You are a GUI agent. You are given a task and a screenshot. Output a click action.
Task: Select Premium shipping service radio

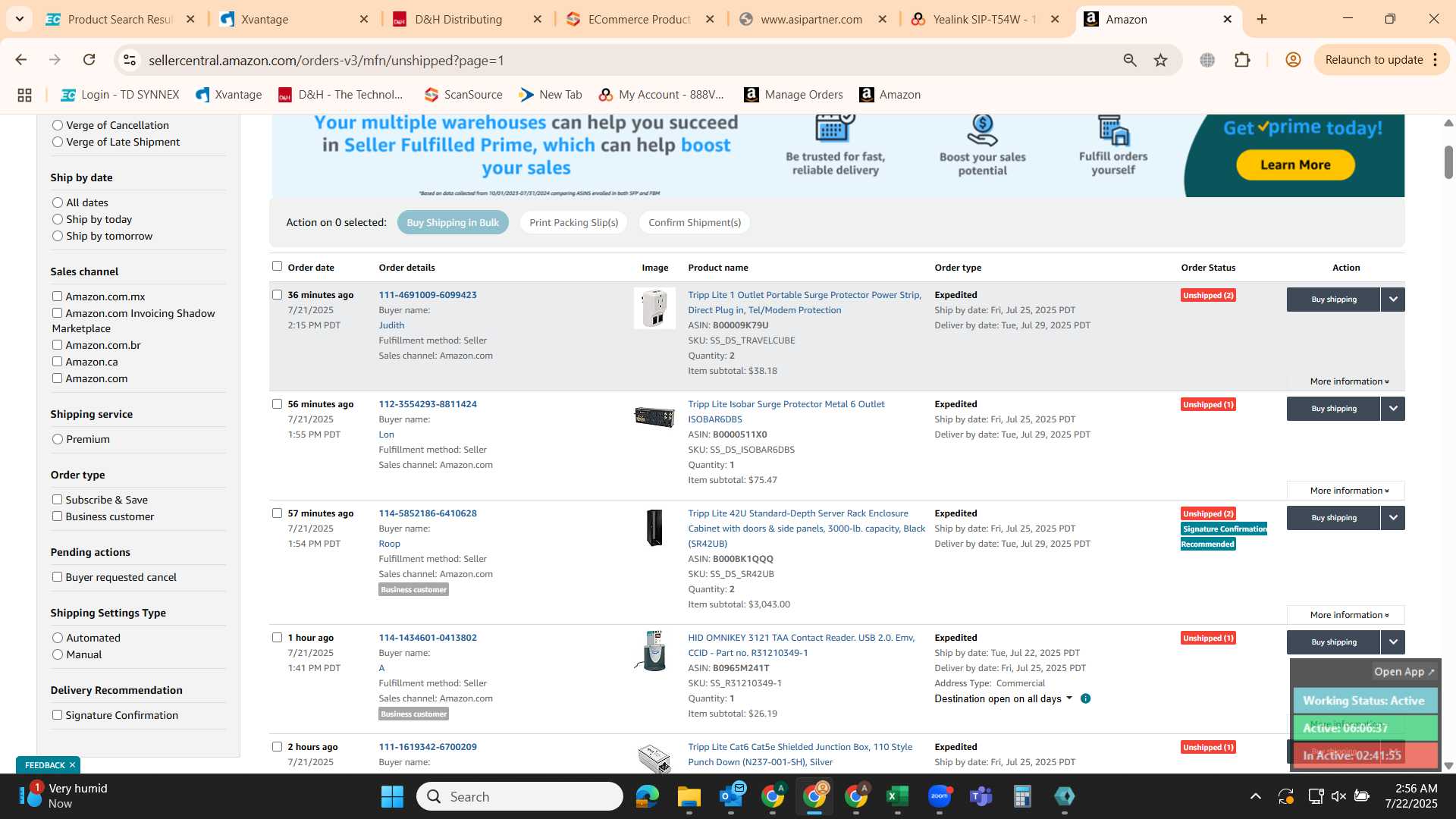58,439
